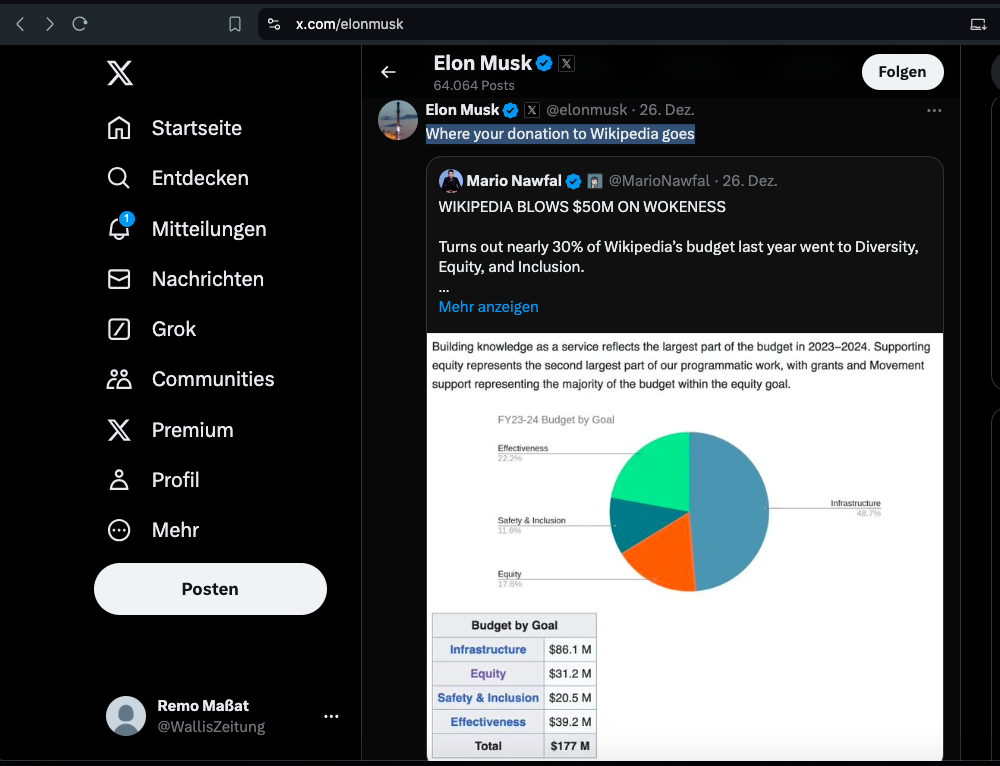This screenshot has width=1000, height=766.
Task: Click the 'Effectiveness' link in budget table
Action: [488, 722]
